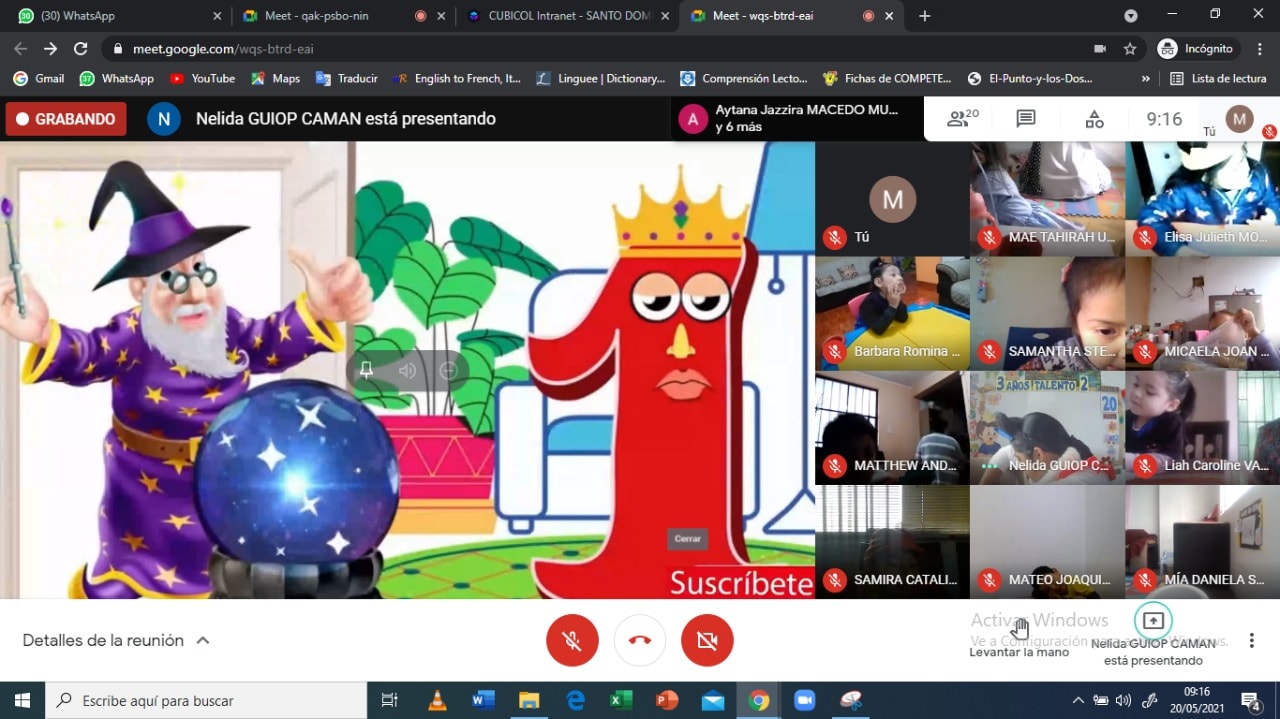Click the Windows Start button

click(22, 700)
